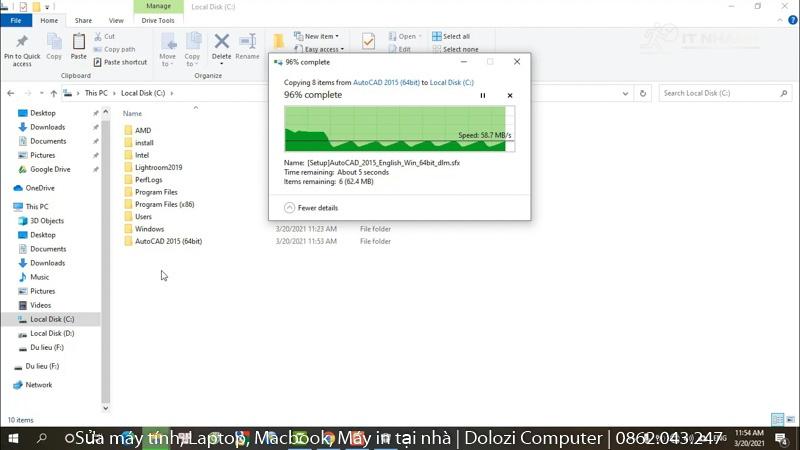Select AutoCAD 2015 (64bit) folder
This screenshot has width=800, height=450.
pyautogui.click(x=168, y=241)
